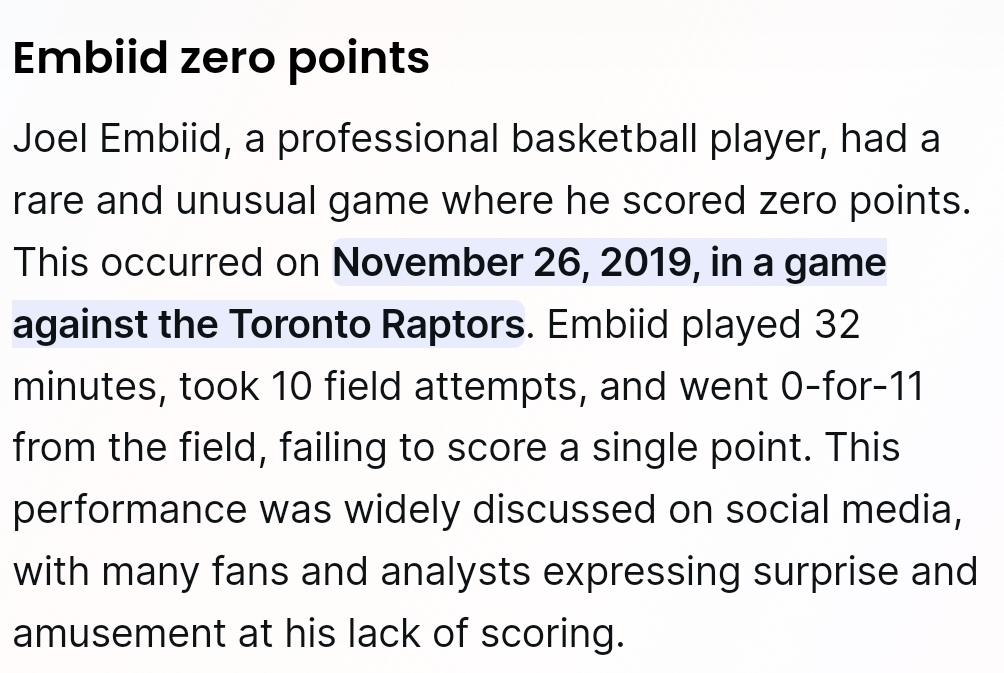Click "Joel Embiid" at the paragraph start
The width and height of the screenshot is (1004, 673).
click(x=116, y=139)
